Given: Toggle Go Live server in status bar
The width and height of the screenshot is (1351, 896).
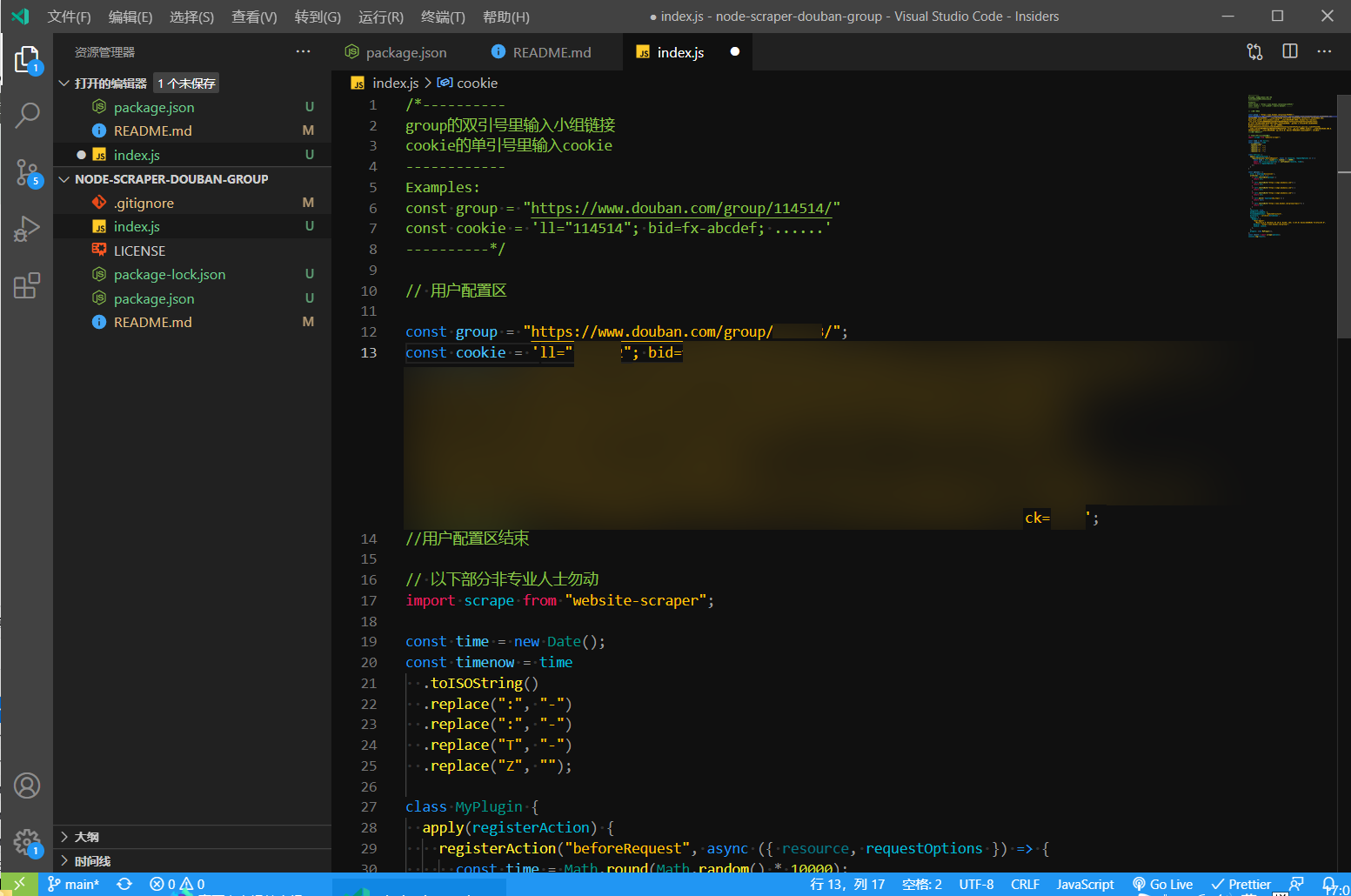Looking at the screenshot, I should click(1162, 884).
